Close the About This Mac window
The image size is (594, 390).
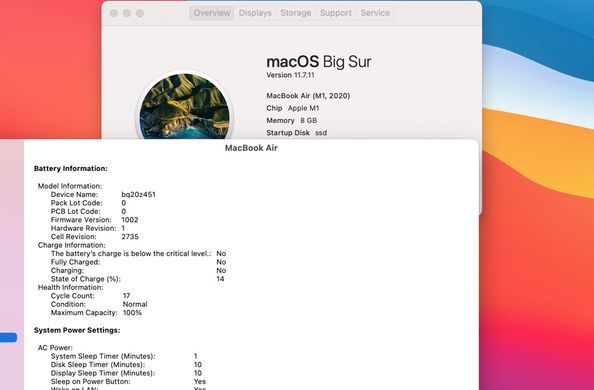coord(114,13)
